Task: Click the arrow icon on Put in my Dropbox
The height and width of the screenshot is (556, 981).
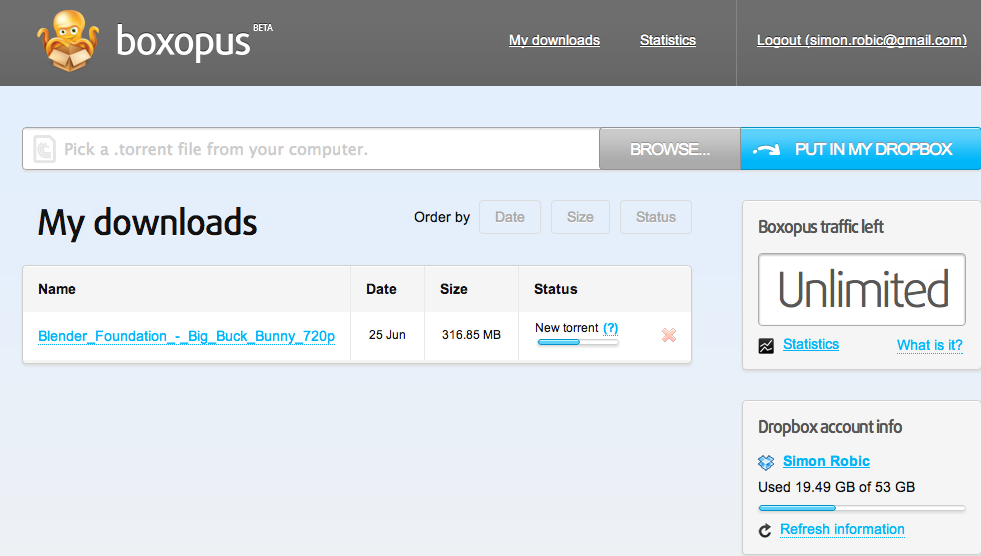Action: [768, 150]
